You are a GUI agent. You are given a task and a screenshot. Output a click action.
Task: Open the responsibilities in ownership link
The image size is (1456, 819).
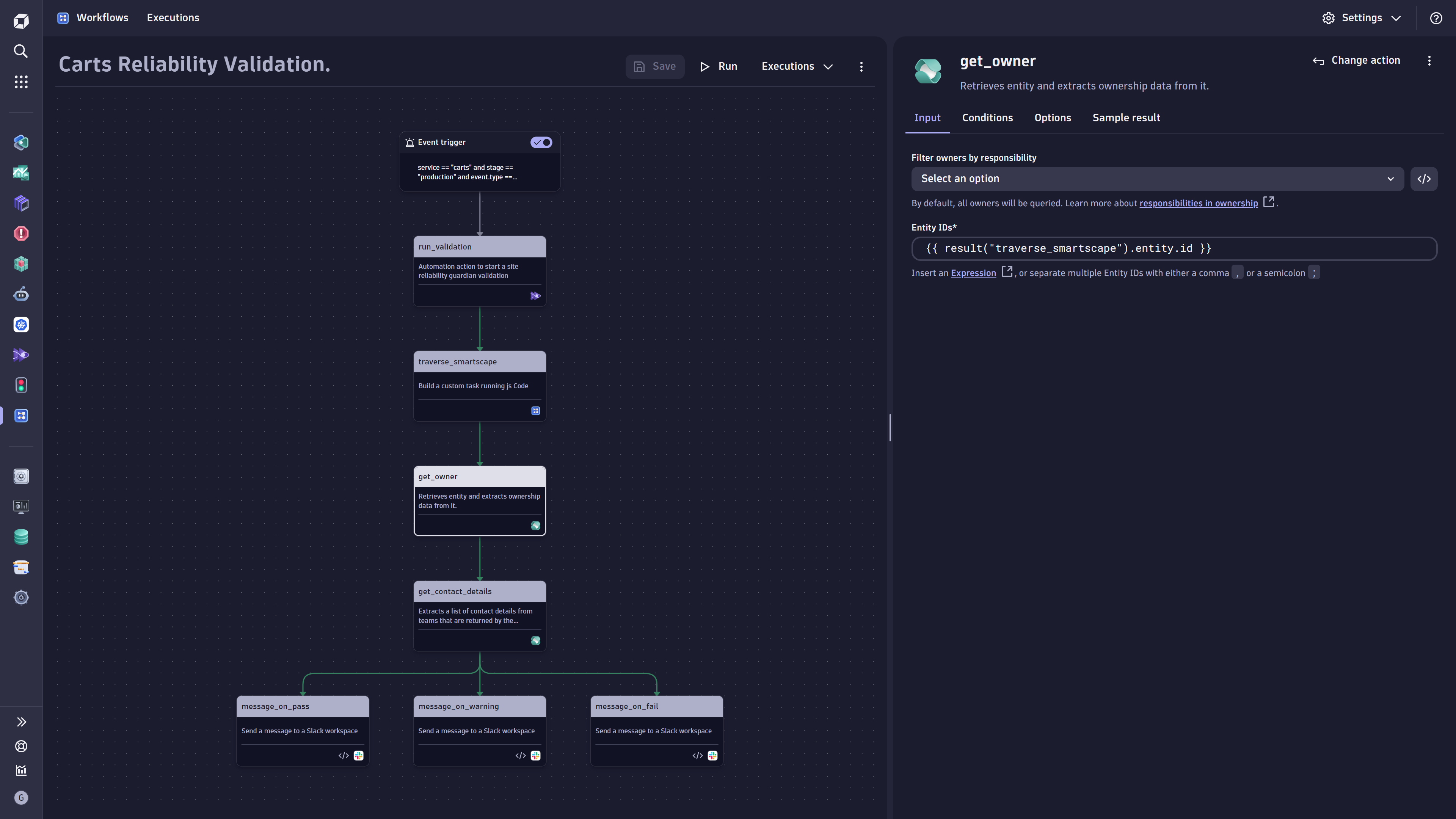1199,203
